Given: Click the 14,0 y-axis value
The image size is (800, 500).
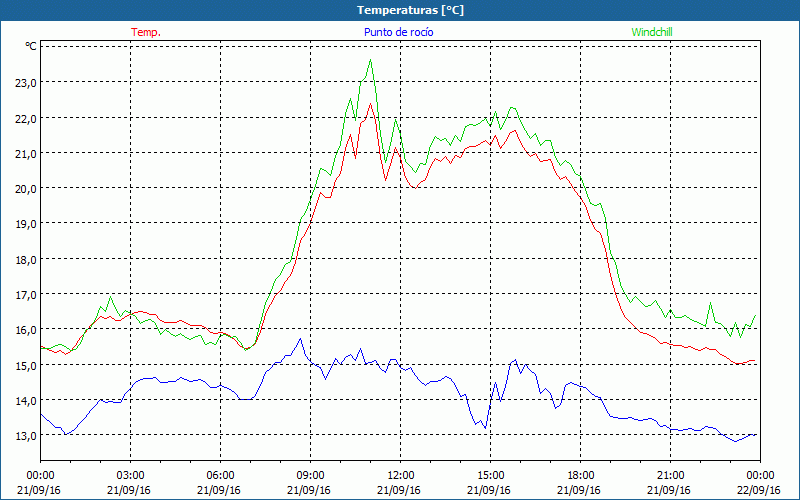Looking at the screenshot, I should coord(26,401).
